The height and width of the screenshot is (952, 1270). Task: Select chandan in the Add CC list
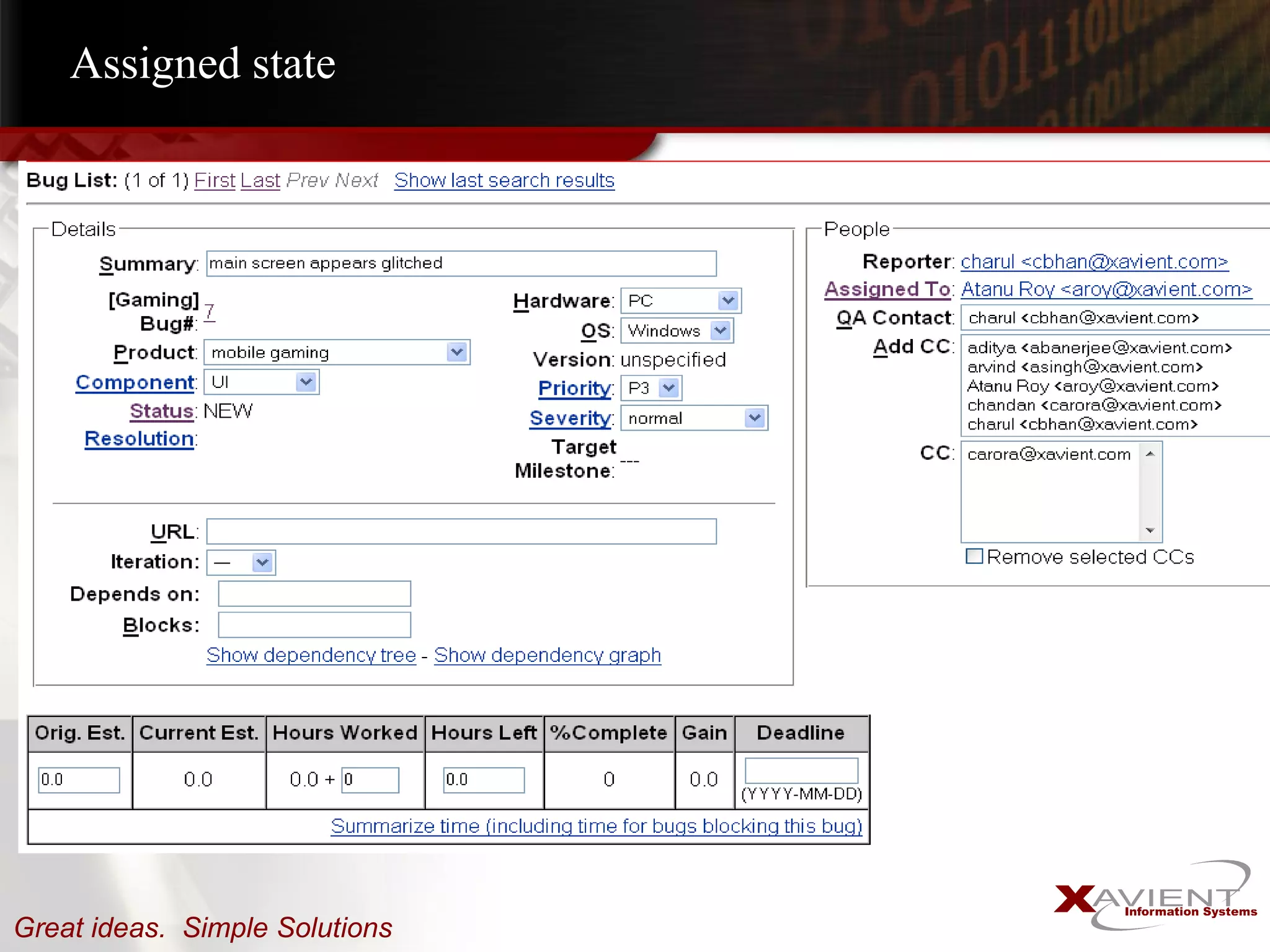click(1094, 405)
